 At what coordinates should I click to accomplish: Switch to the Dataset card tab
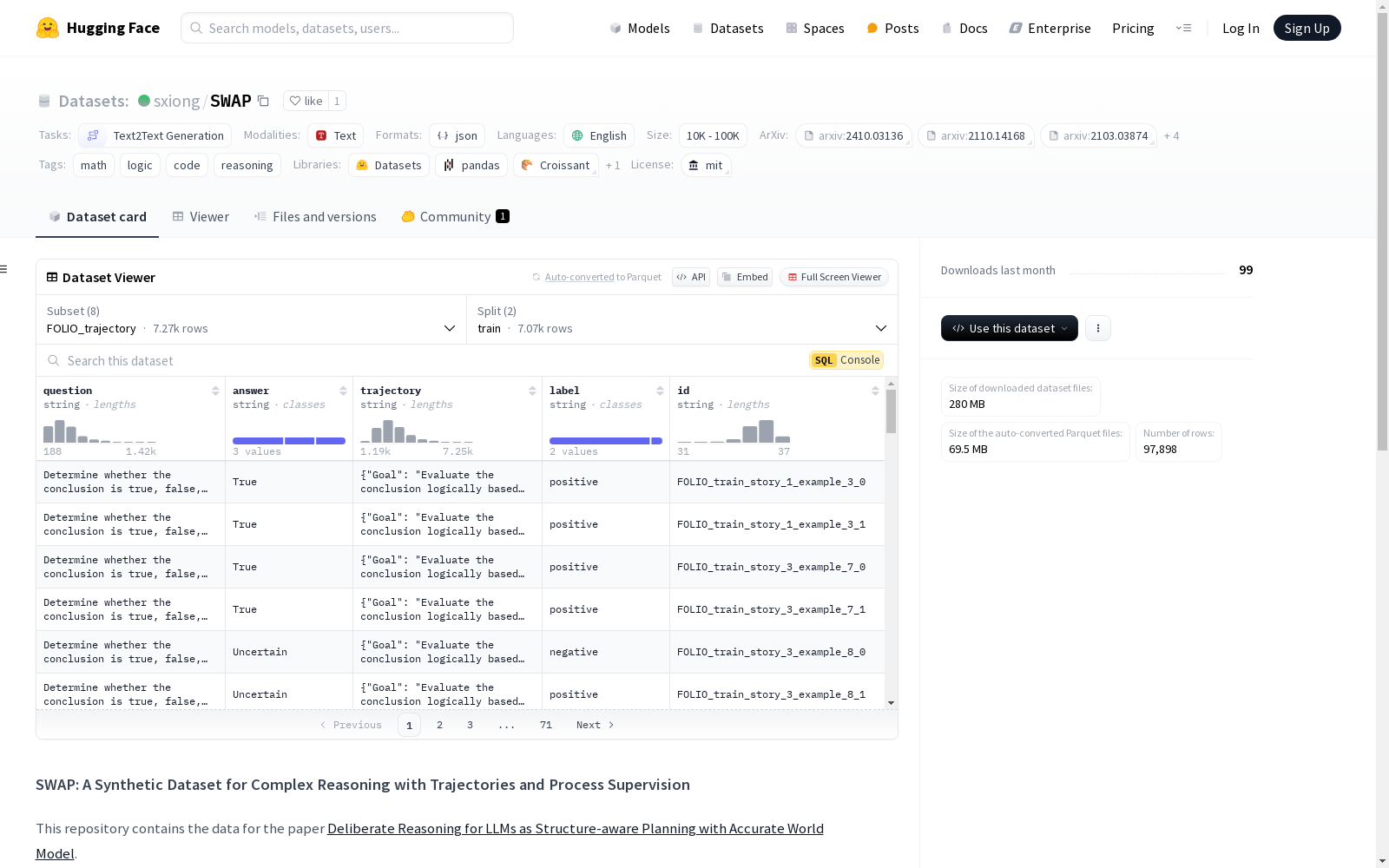point(97,217)
